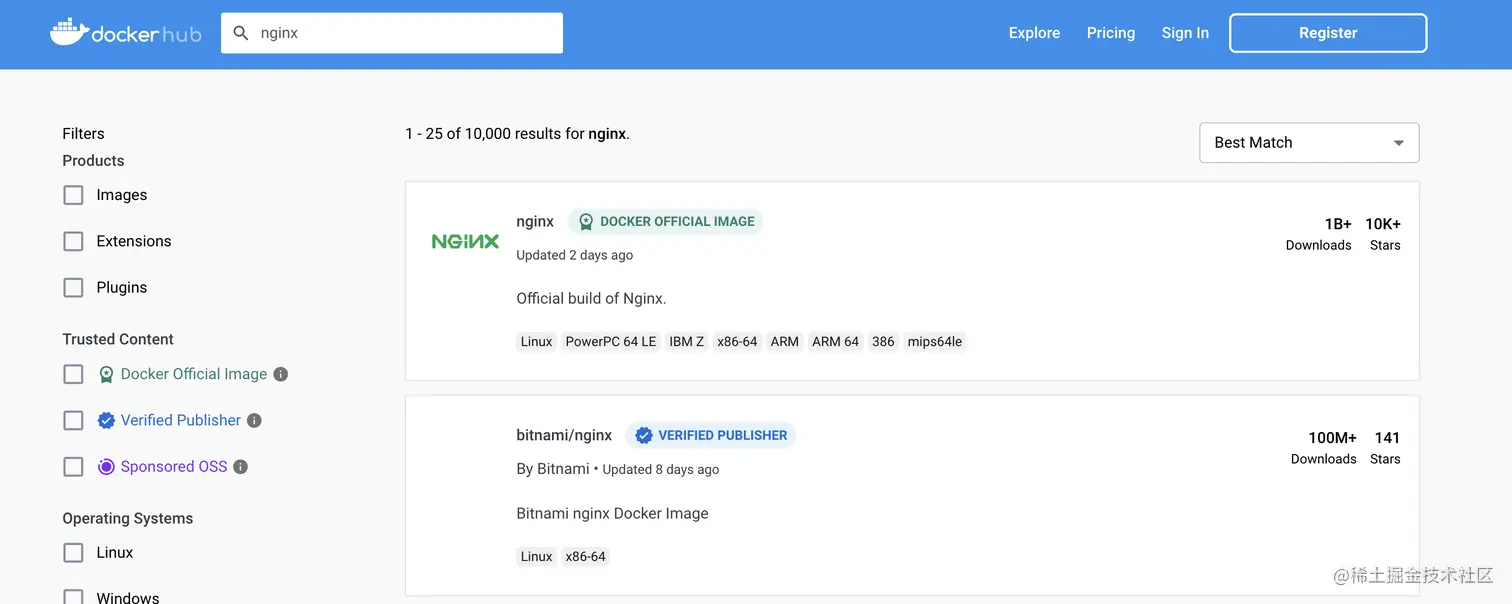Click the Docker Hub whale logo
Screen dimensions: 1512x604
click(69, 32)
